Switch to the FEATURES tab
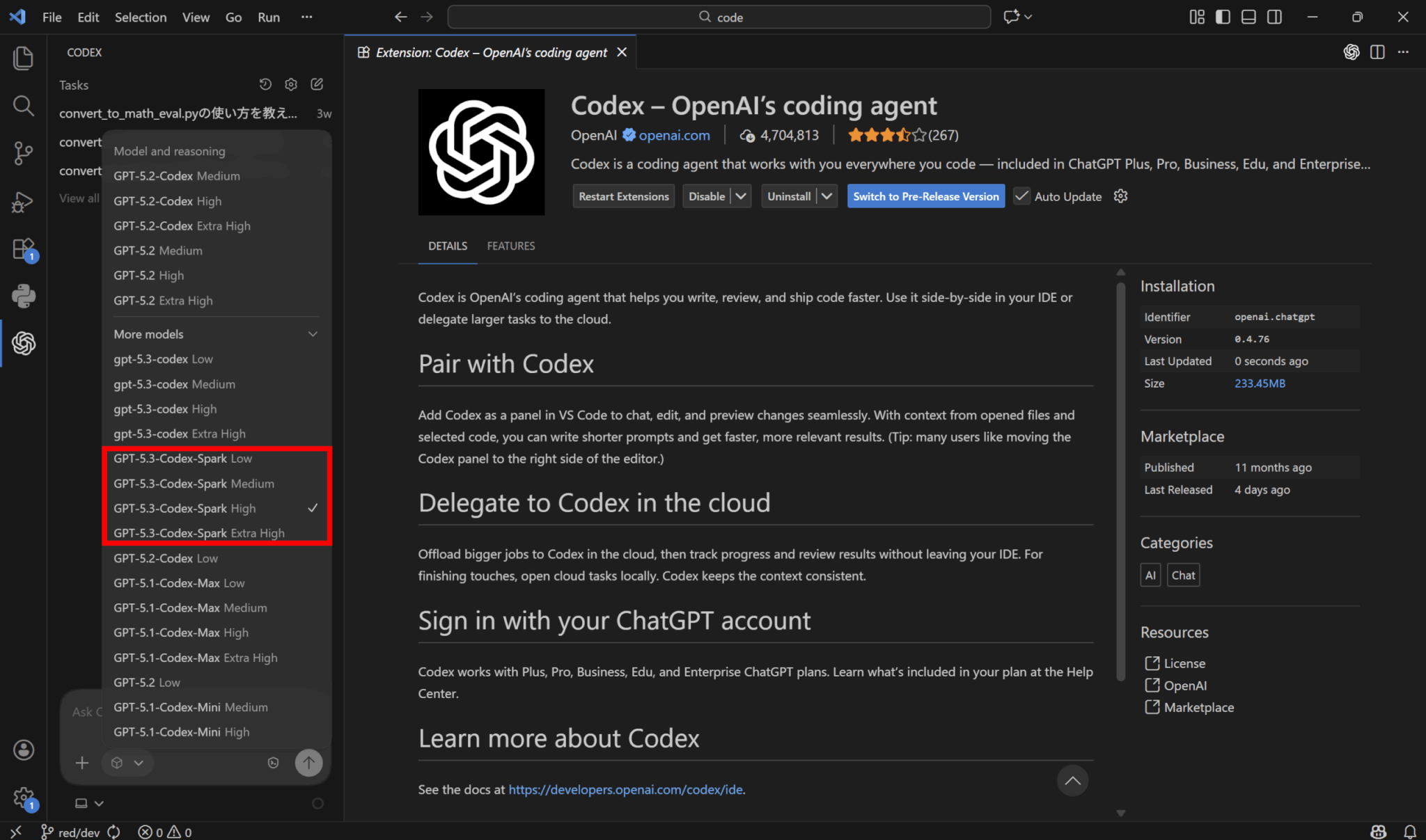The height and width of the screenshot is (840, 1426). pyautogui.click(x=510, y=246)
